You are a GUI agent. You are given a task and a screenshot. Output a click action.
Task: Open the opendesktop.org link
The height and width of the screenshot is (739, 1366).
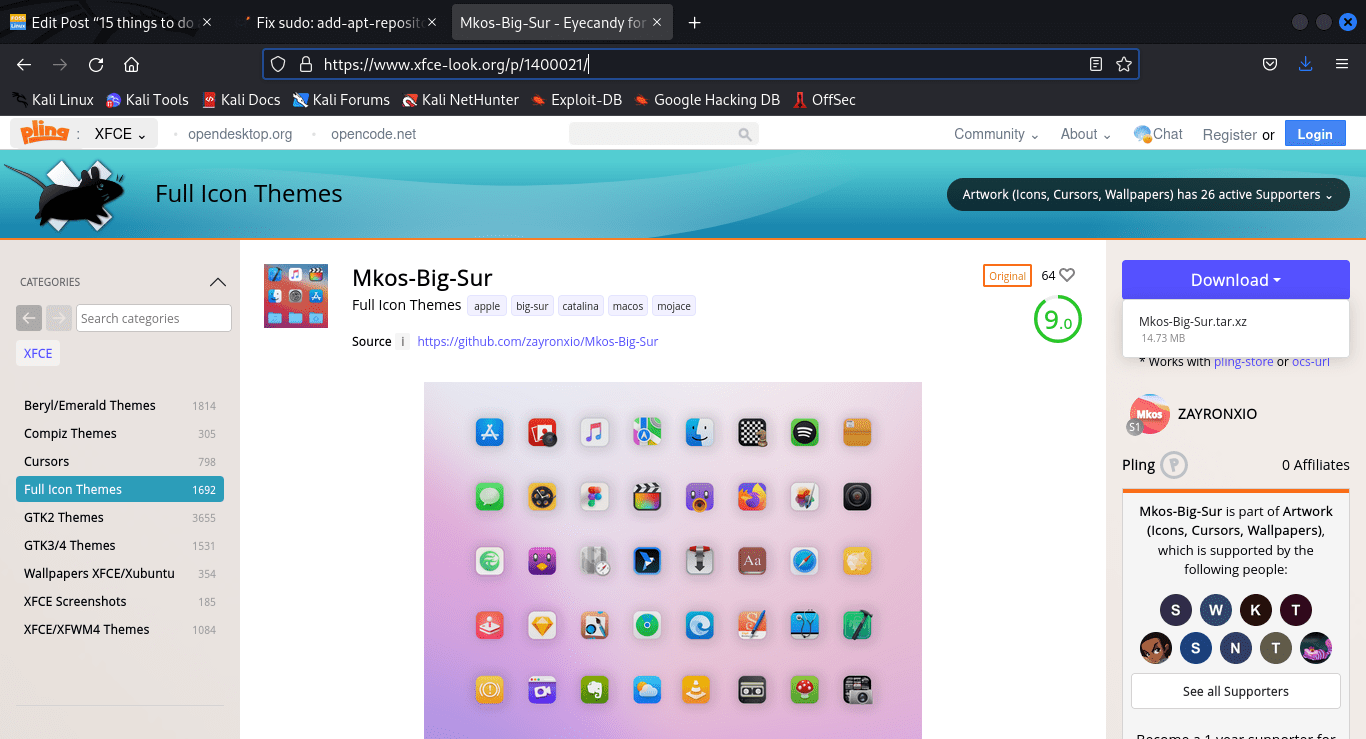pos(240,134)
